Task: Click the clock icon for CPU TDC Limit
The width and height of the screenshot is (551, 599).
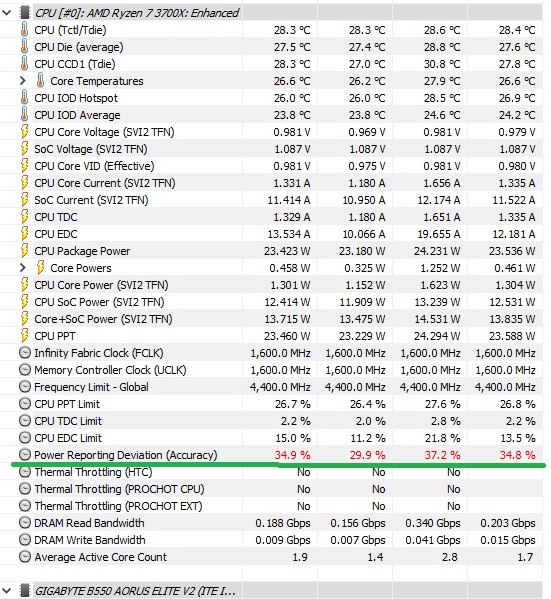Action: click(x=25, y=421)
